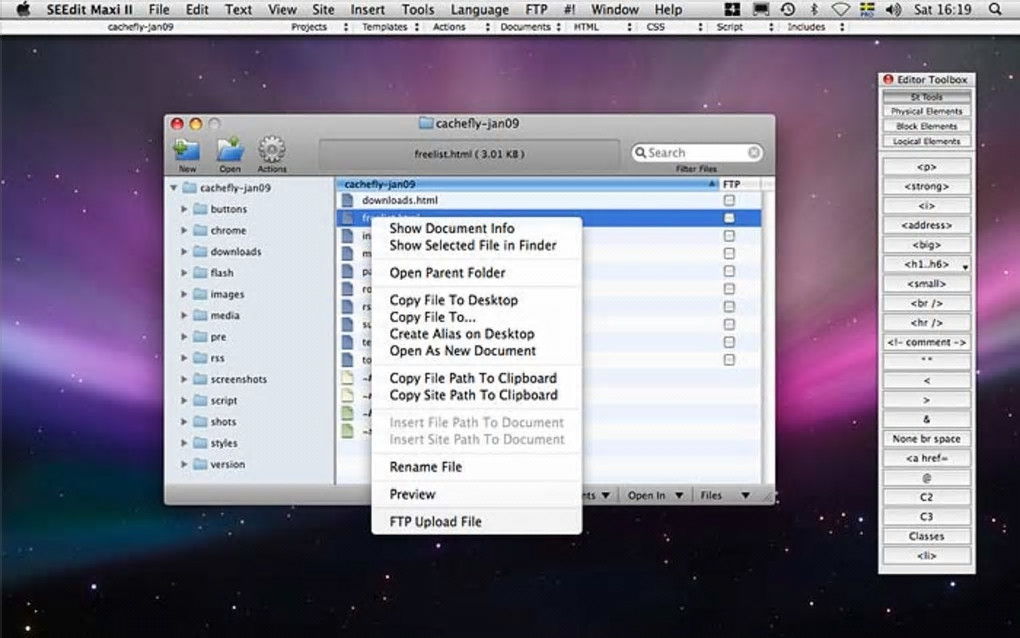Insert the <small> tag button
Screen dimensions: 1020x638
click(926, 284)
